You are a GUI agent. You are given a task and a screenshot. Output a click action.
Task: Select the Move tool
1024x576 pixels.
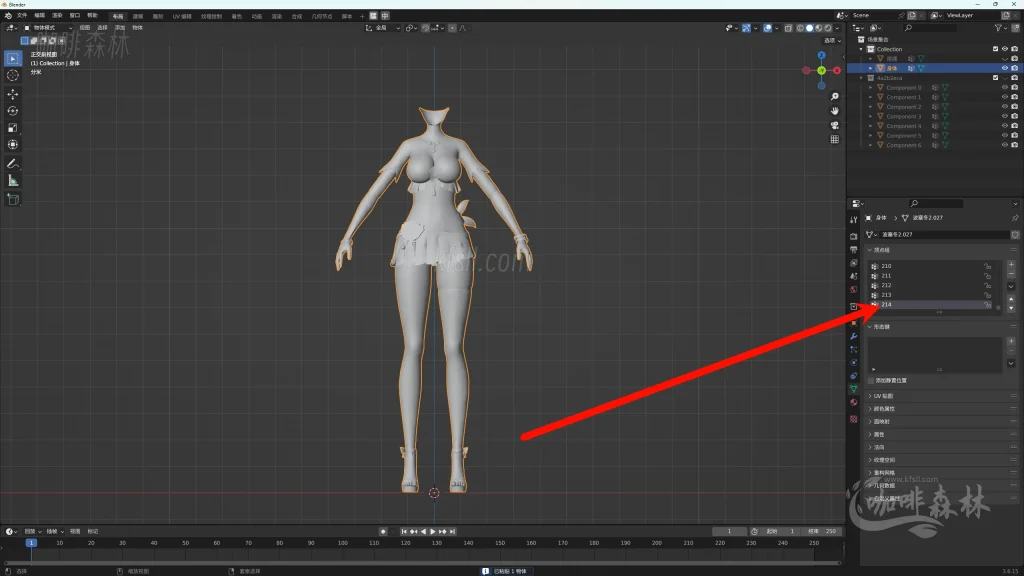coord(12,95)
